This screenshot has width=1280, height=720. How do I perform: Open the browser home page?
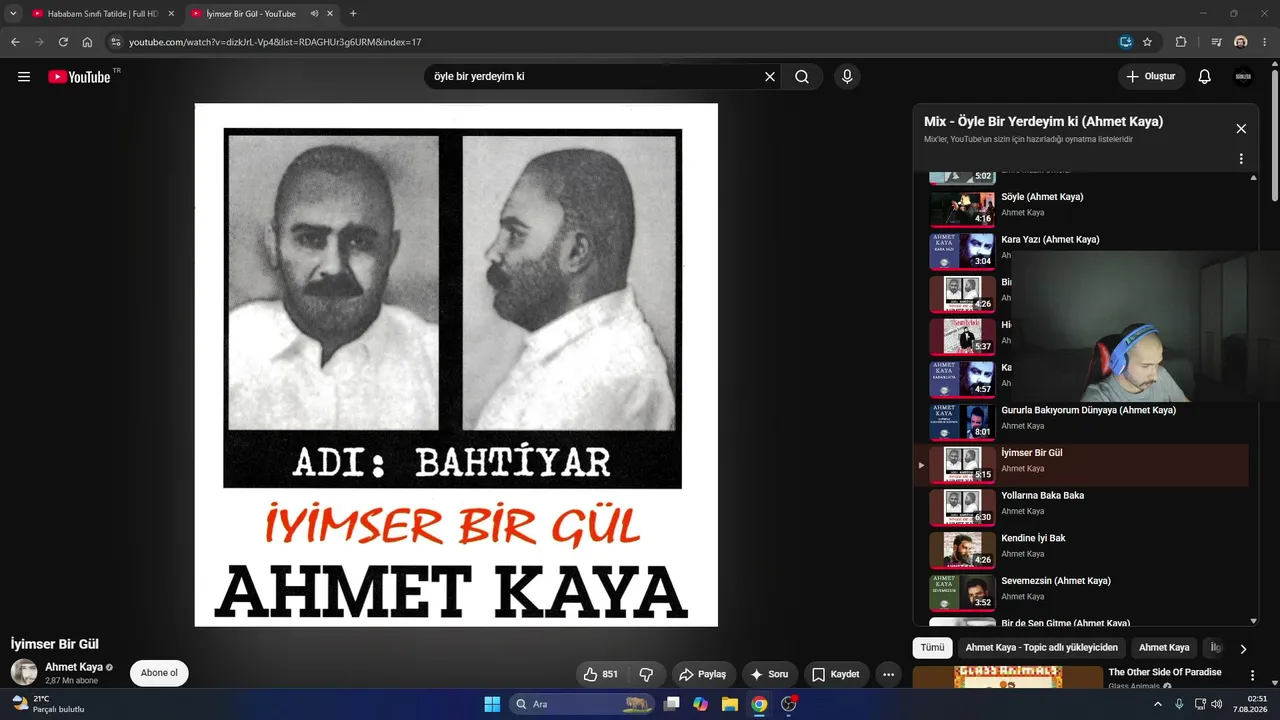[x=87, y=42]
